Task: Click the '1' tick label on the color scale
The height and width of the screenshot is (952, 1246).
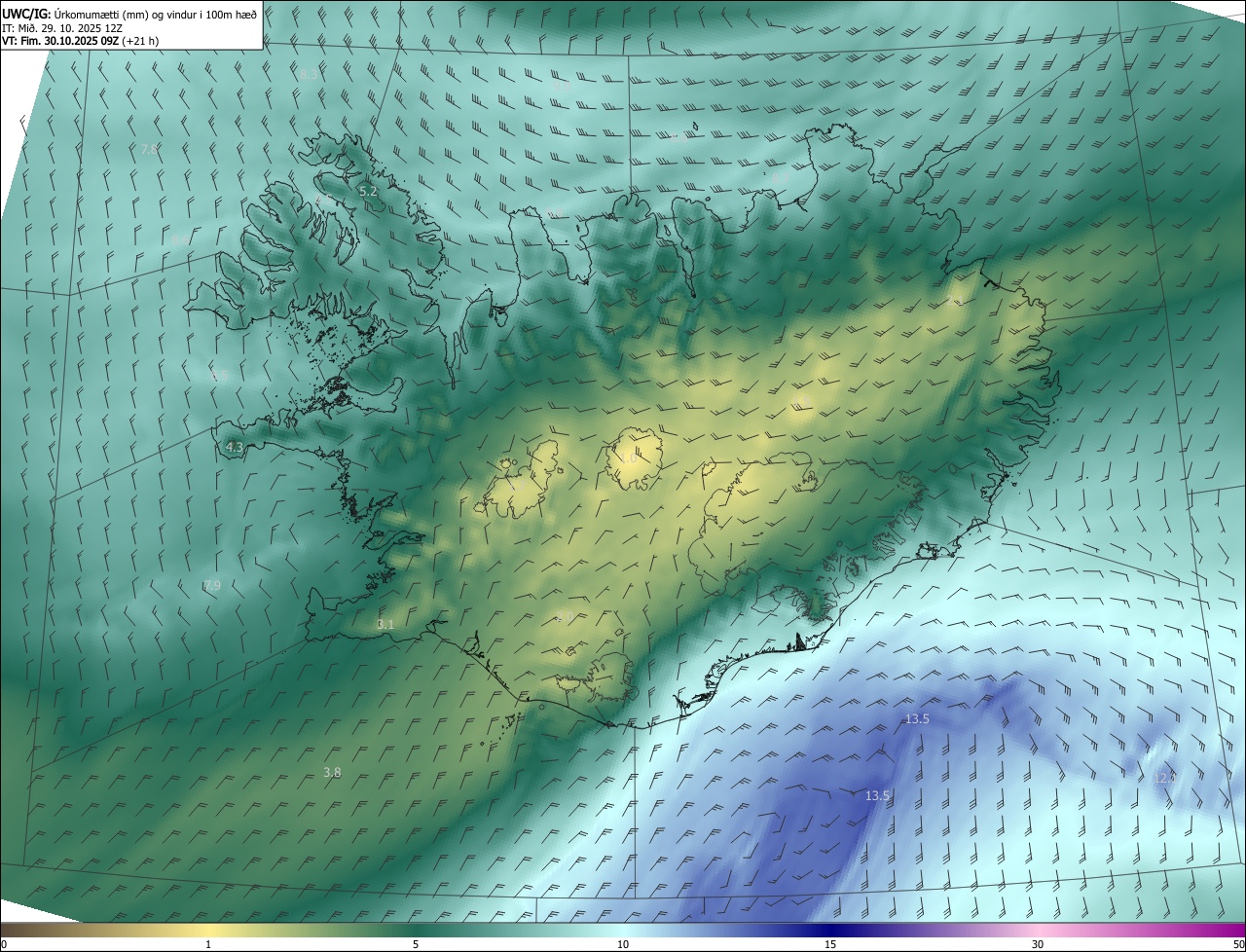Action: [x=208, y=944]
